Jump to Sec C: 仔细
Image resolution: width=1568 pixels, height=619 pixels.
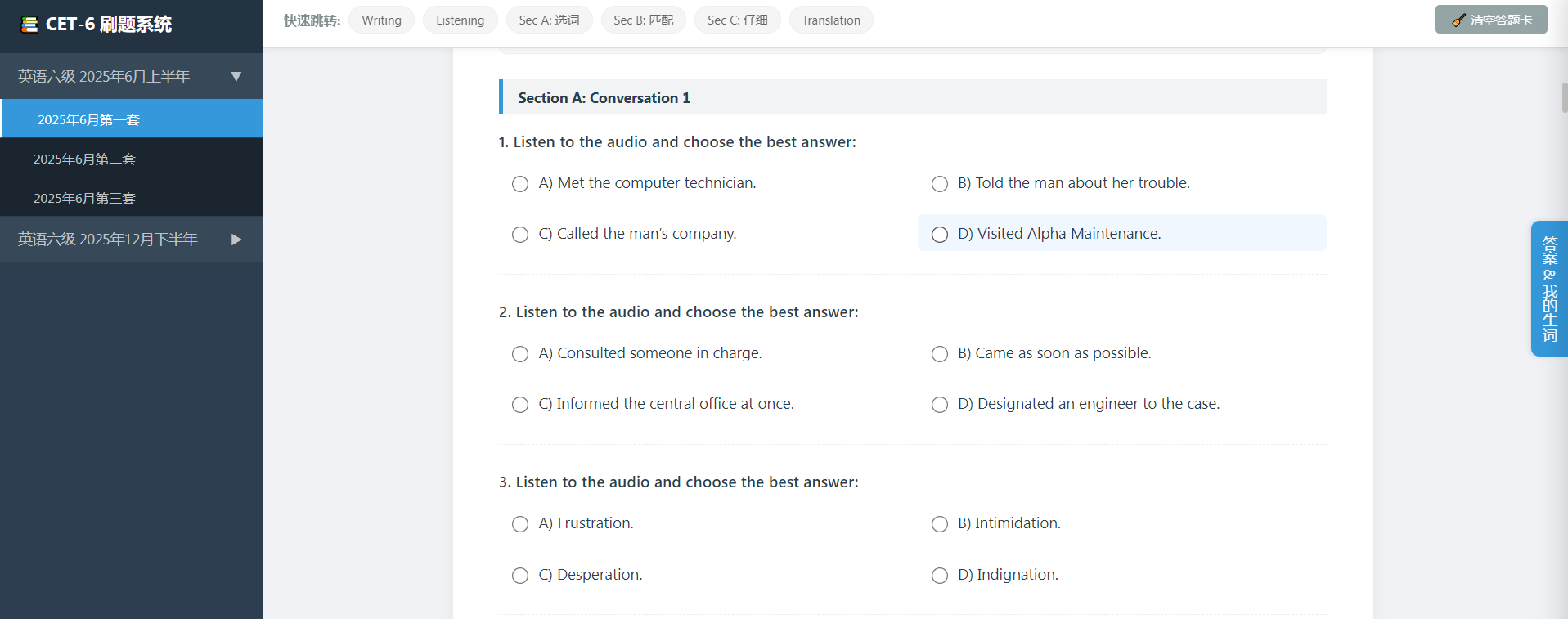click(x=737, y=20)
